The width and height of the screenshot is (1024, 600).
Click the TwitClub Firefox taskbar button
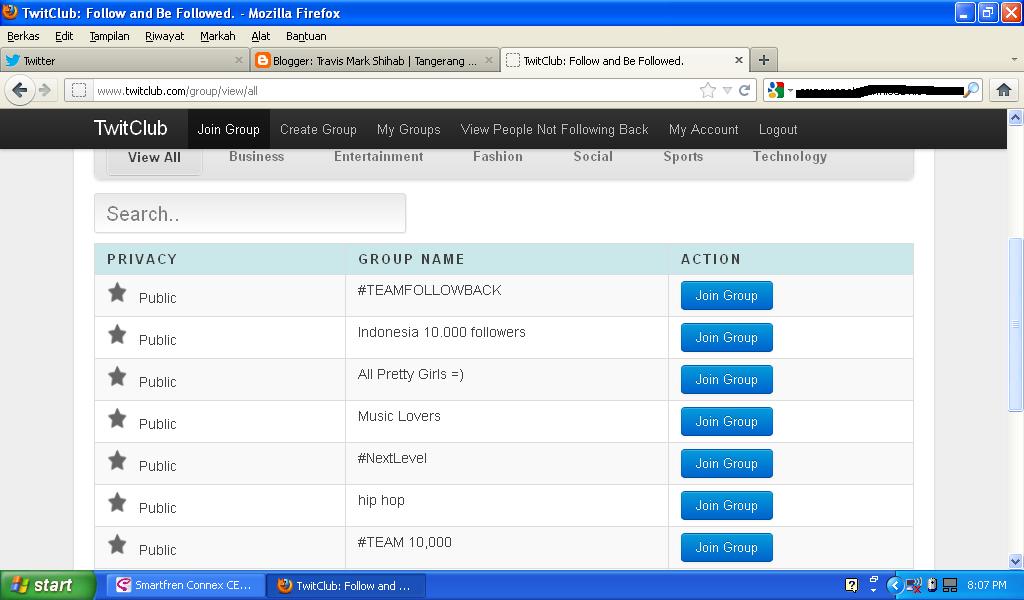pyautogui.click(x=347, y=585)
